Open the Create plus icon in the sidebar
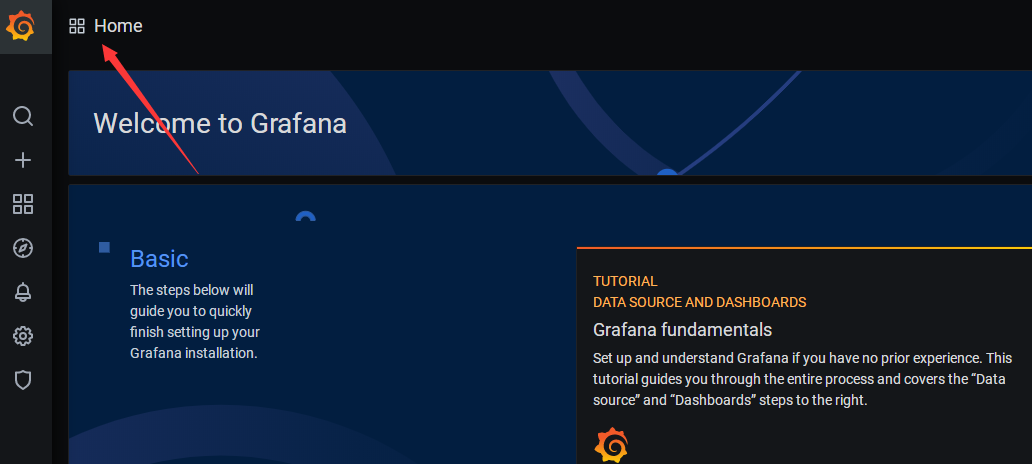The height and width of the screenshot is (464, 1032). 23,161
